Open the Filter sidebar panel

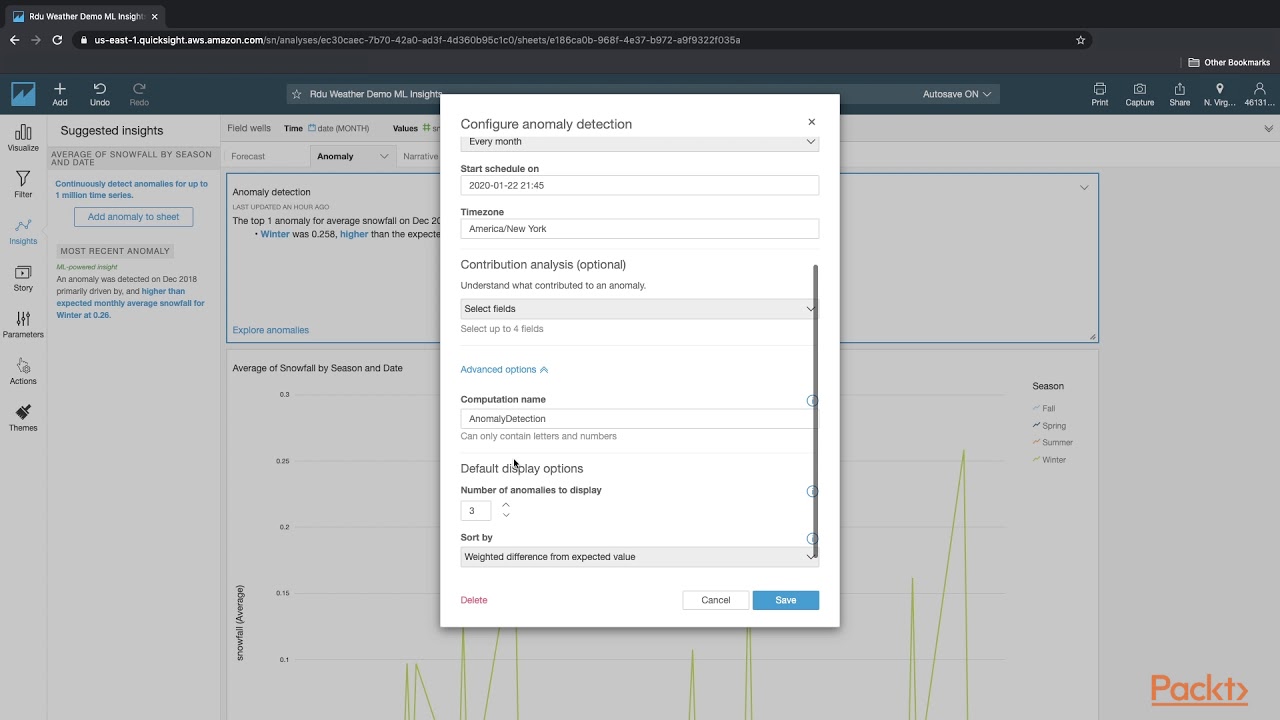23,184
